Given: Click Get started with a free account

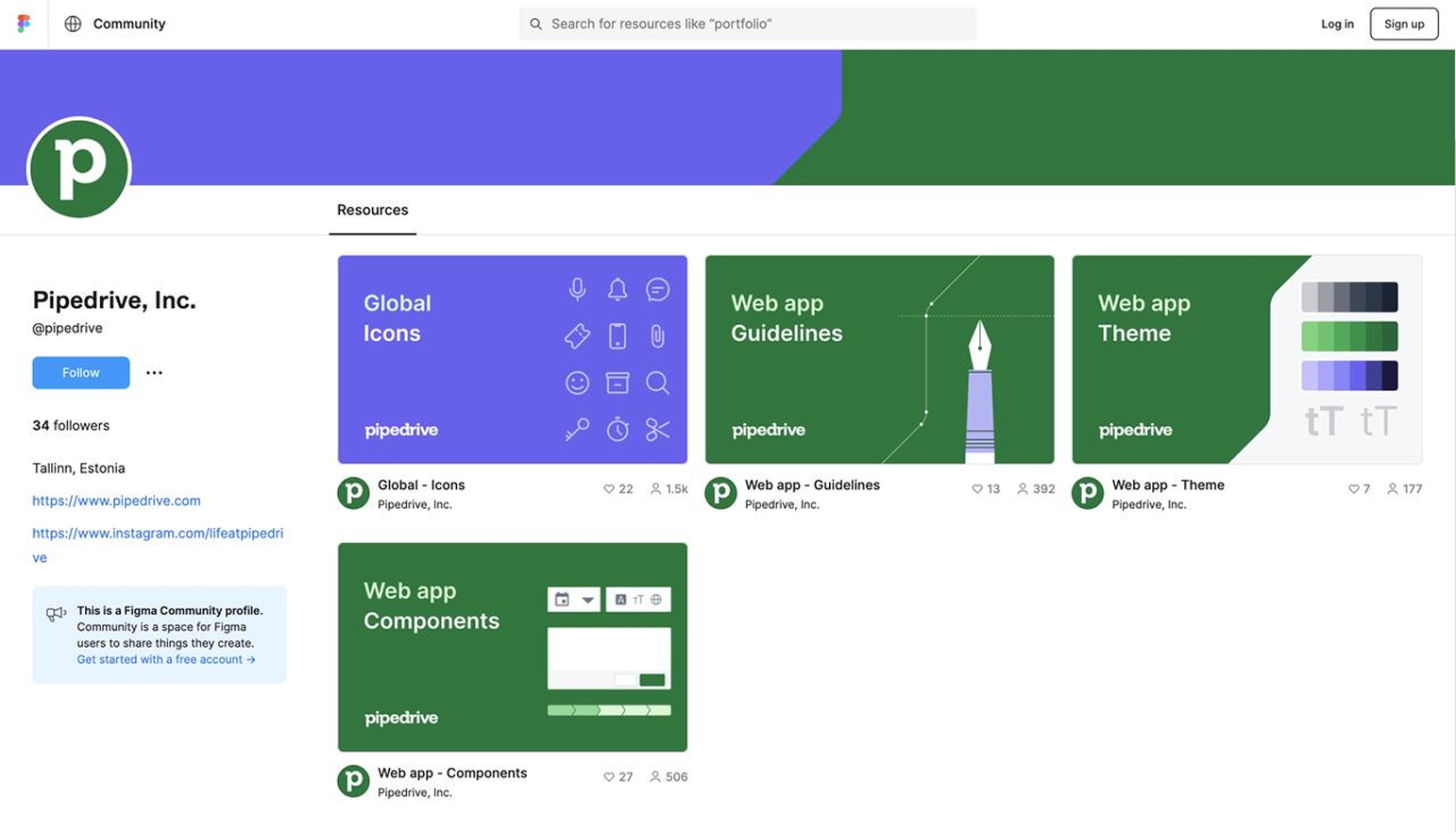Looking at the screenshot, I should click(x=166, y=659).
